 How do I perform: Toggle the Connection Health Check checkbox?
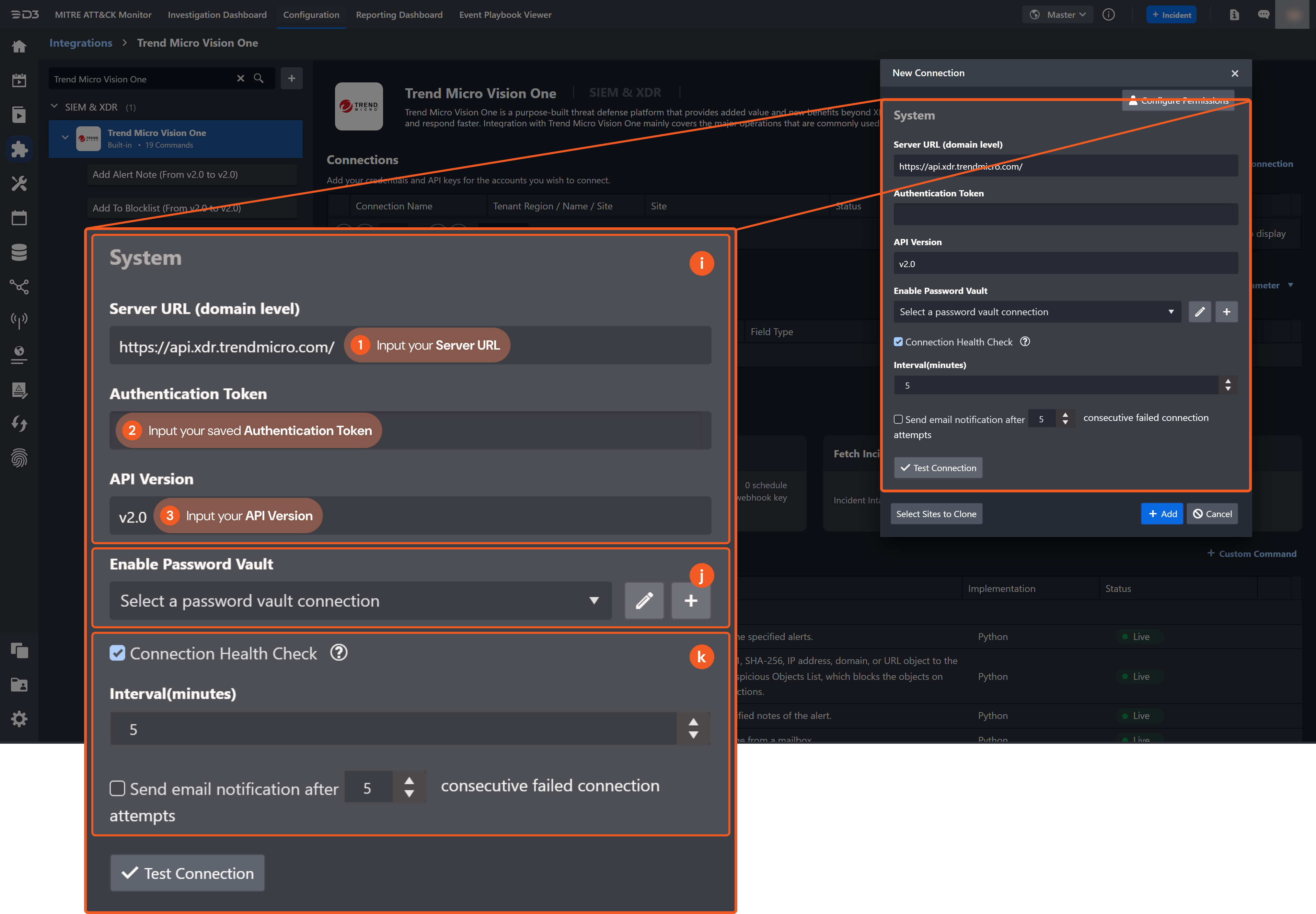click(898, 342)
